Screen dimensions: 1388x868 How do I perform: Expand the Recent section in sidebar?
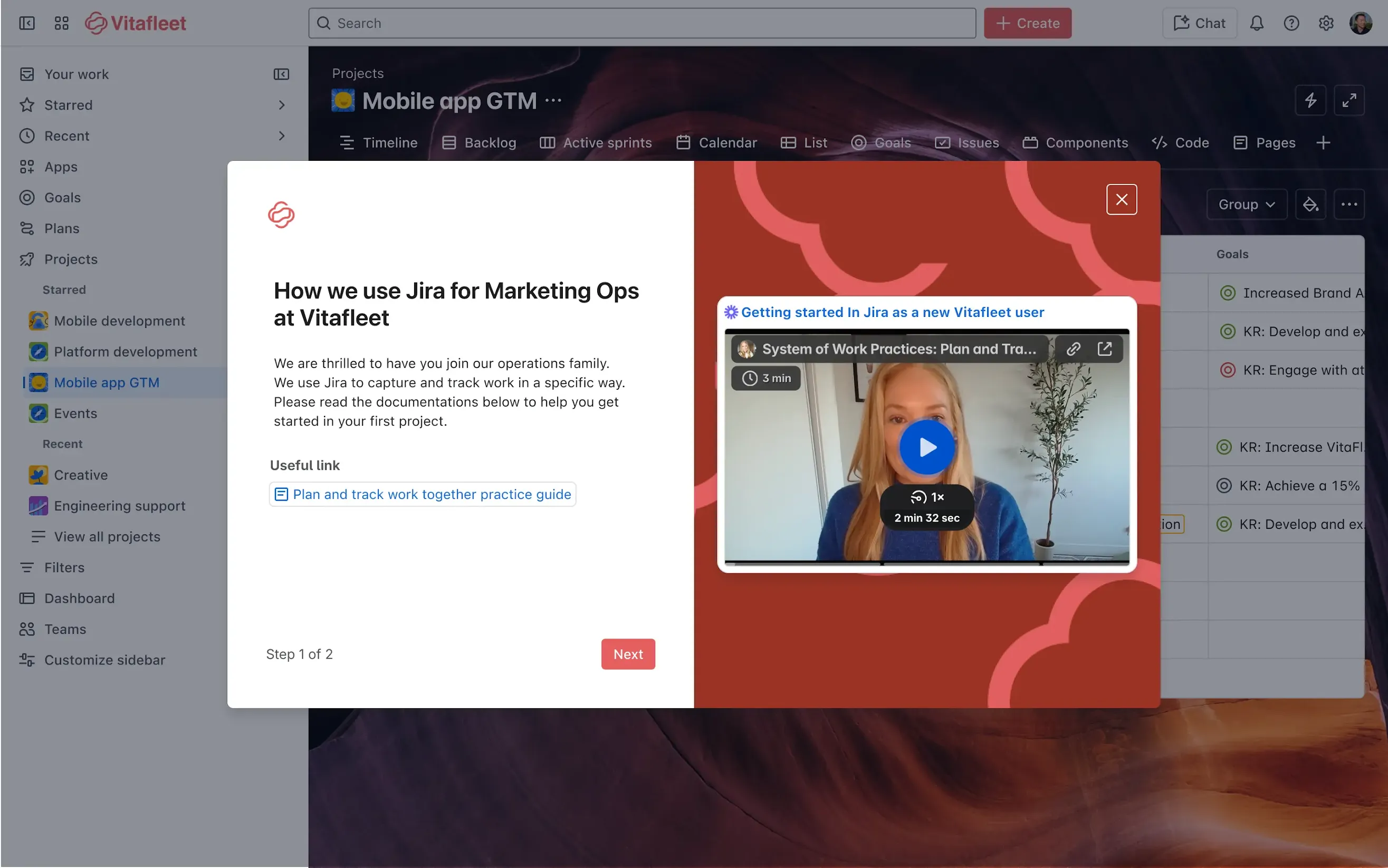[281, 136]
